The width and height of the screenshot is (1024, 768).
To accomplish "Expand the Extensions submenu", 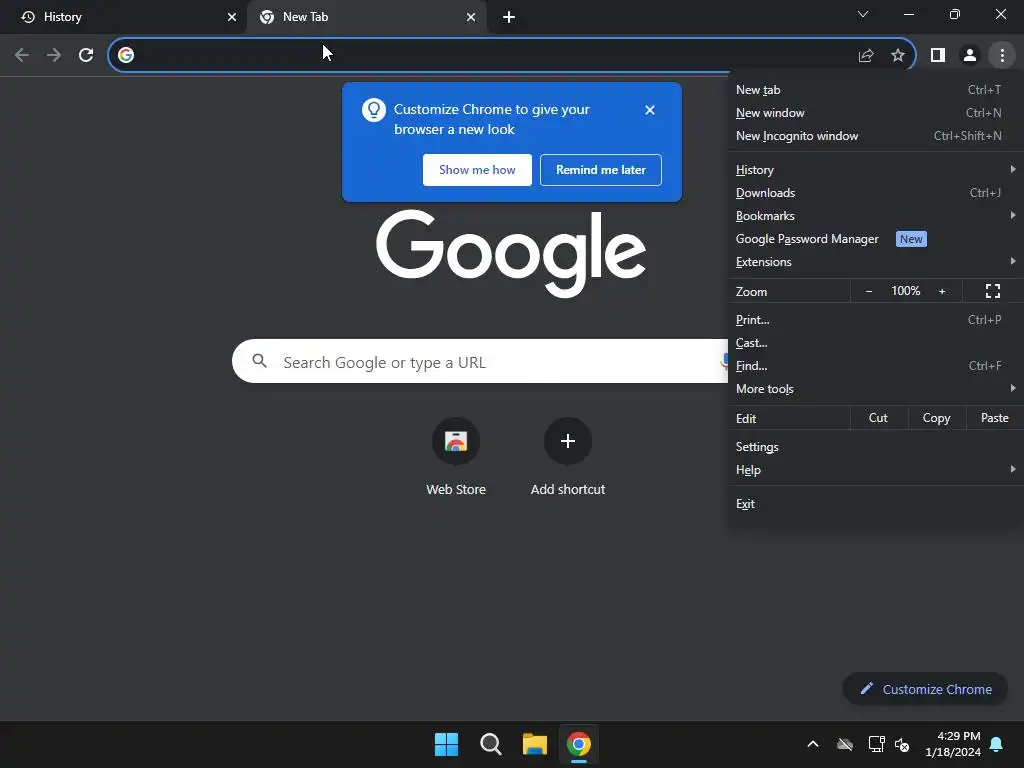I will pos(875,262).
